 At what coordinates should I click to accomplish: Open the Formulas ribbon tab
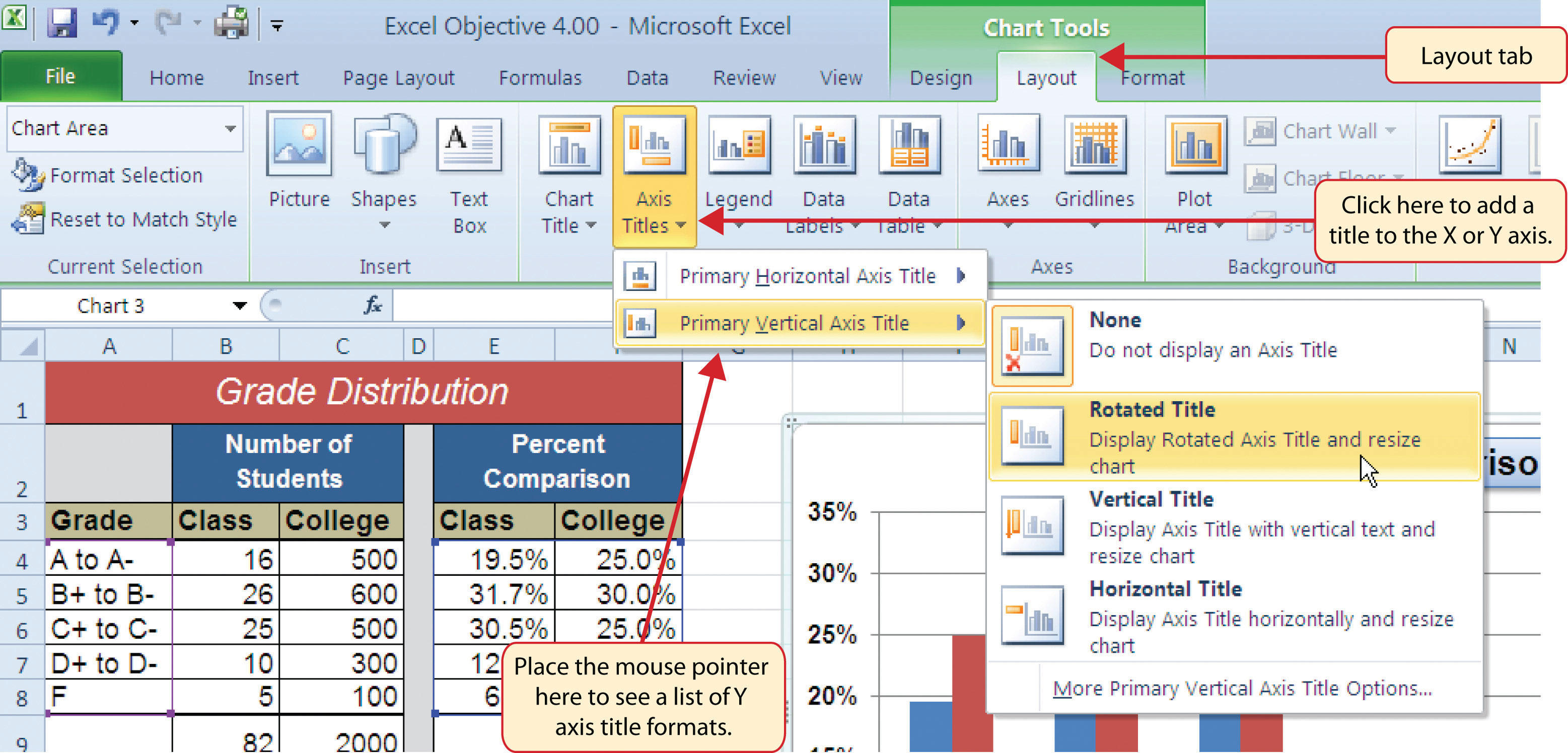point(539,77)
